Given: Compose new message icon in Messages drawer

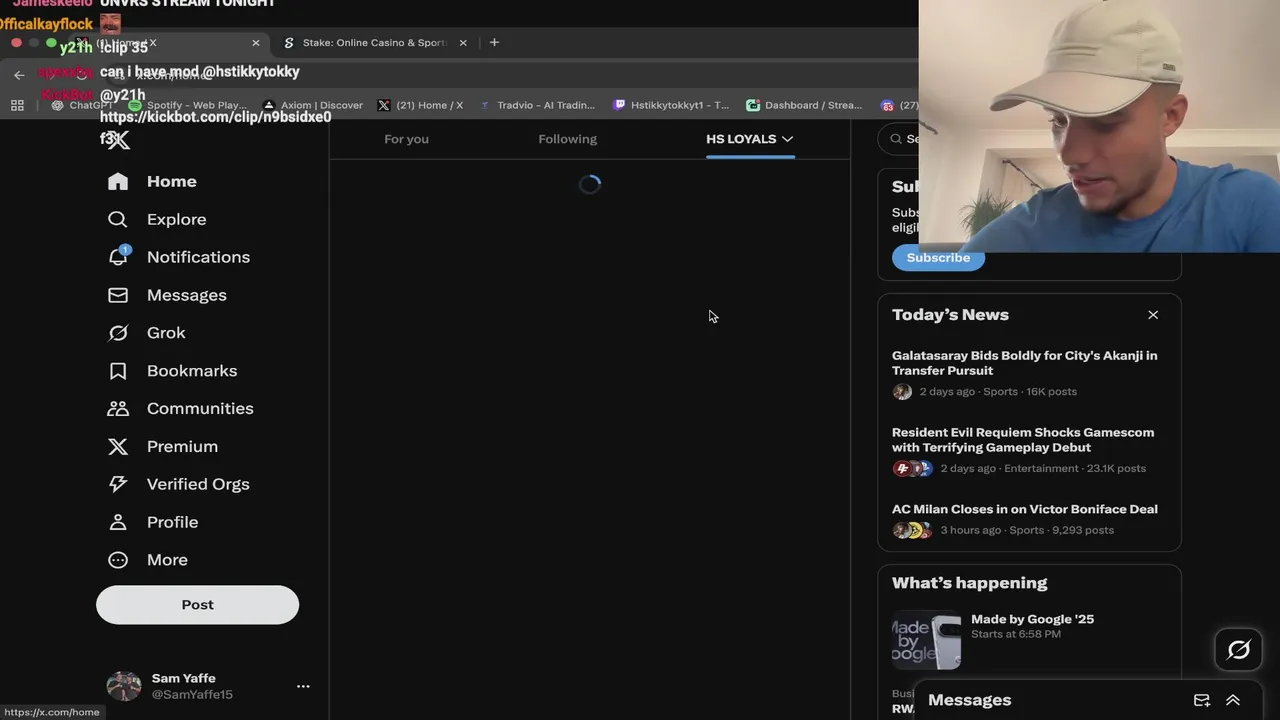Looking at the screenshot, I should (1202, 700).
